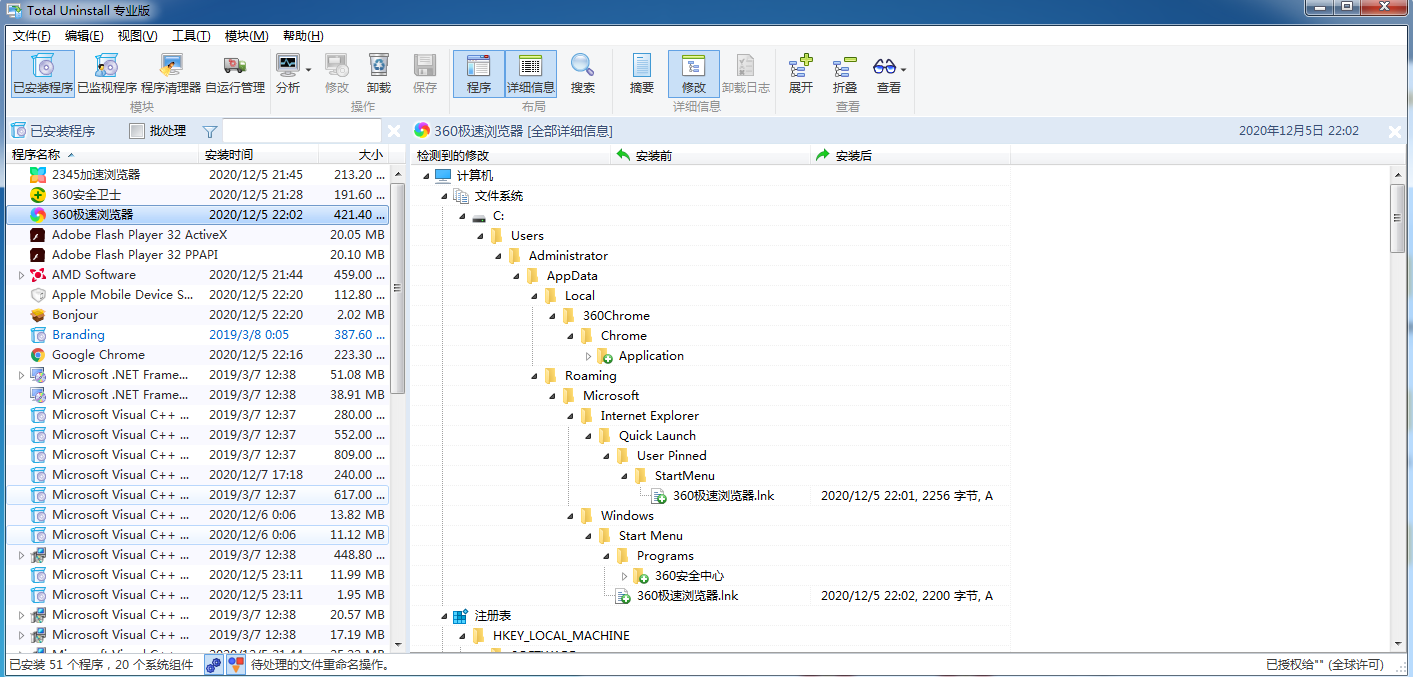Open the 已安装程序 module in the toolbar
Image resolution: width=1413 pixels, height=677 pixels.
[x=43, y=74]
